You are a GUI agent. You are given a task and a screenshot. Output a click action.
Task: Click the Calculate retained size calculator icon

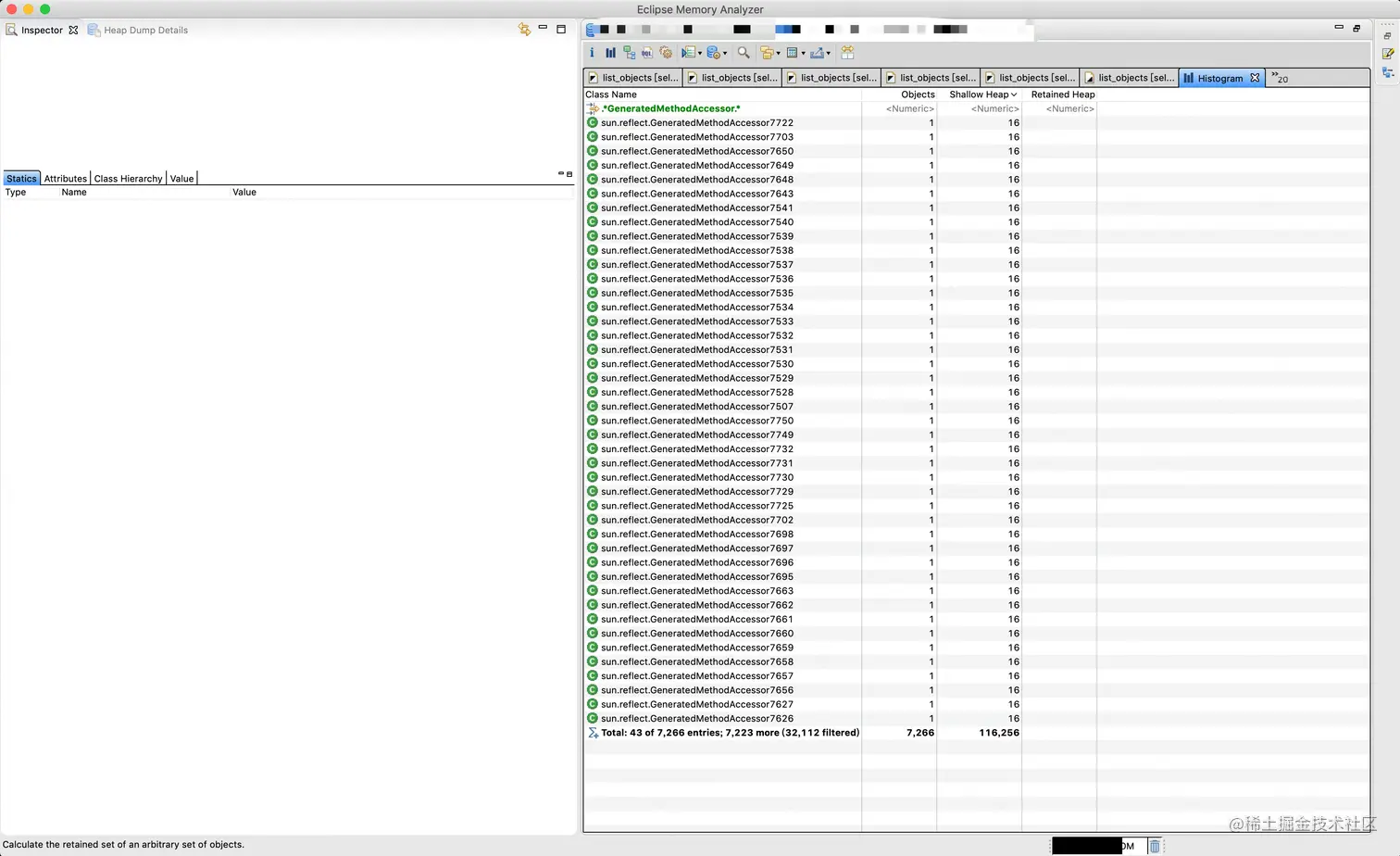(793, 53)
